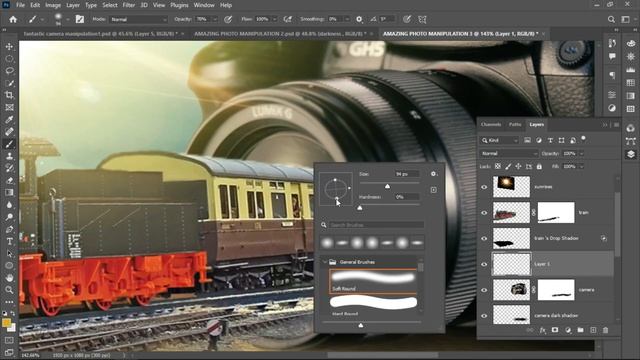
Task: Switch to the Paths tab
Action: click(515, 124)
